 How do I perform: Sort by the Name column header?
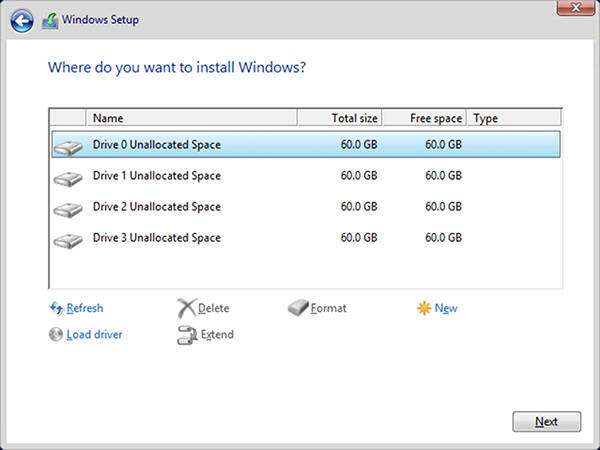click(191, 117)
